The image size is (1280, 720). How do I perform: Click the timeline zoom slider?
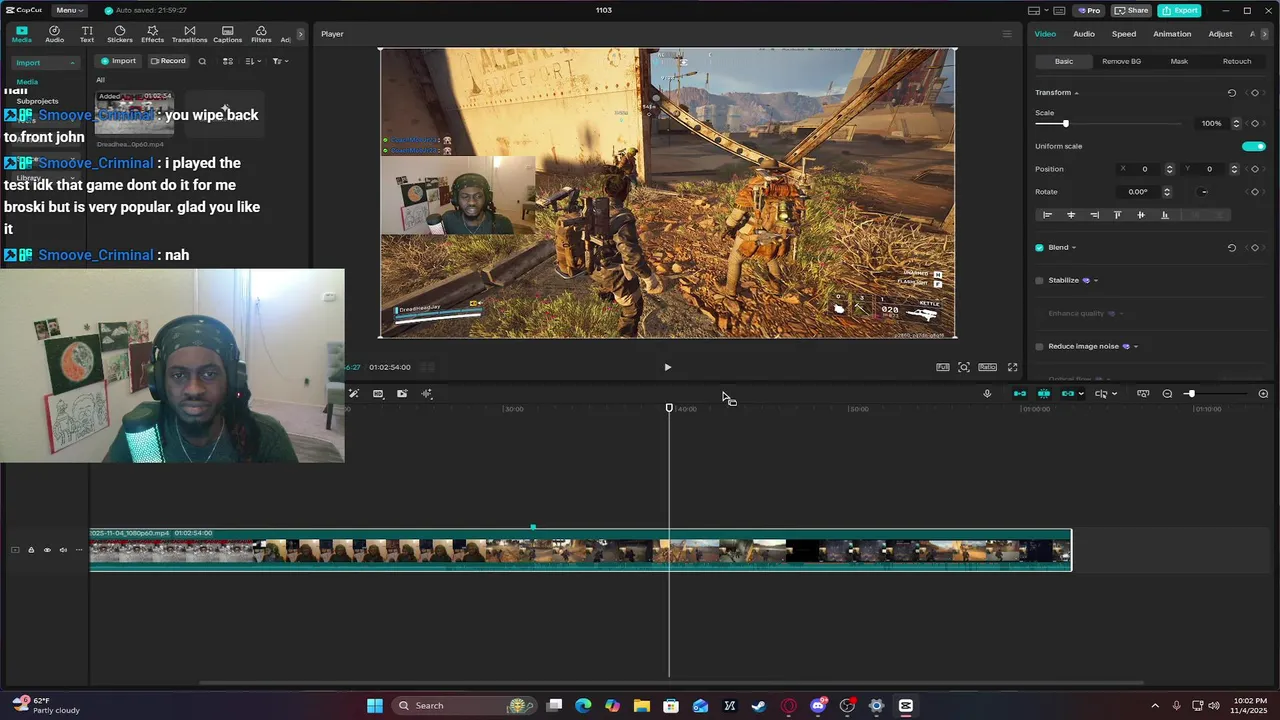tap(1190, 394)
